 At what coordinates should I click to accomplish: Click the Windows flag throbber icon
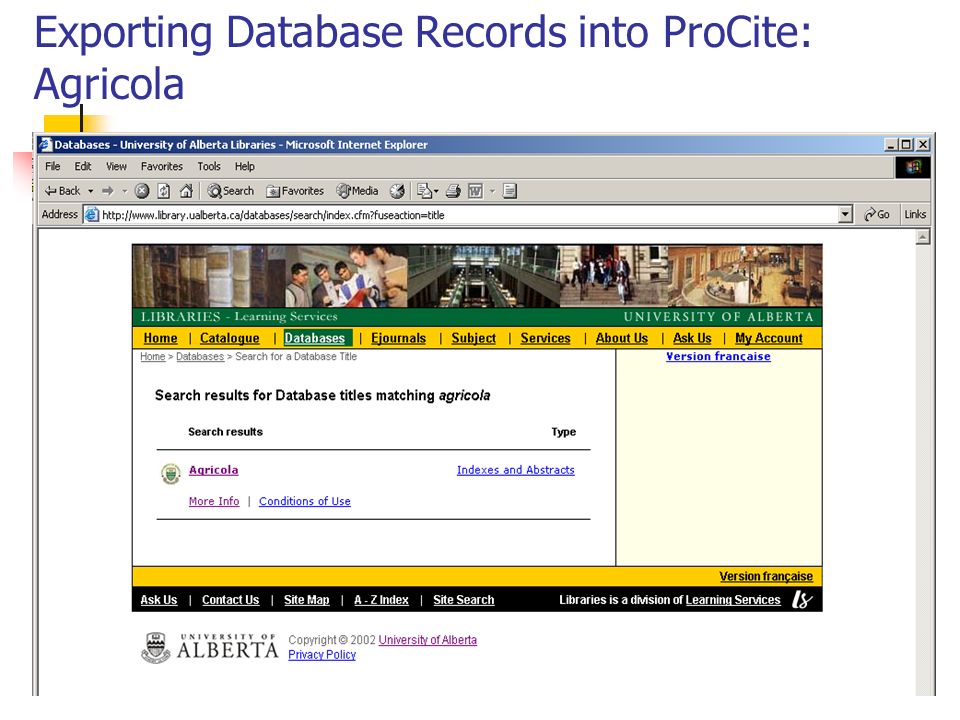coord(913,167)
